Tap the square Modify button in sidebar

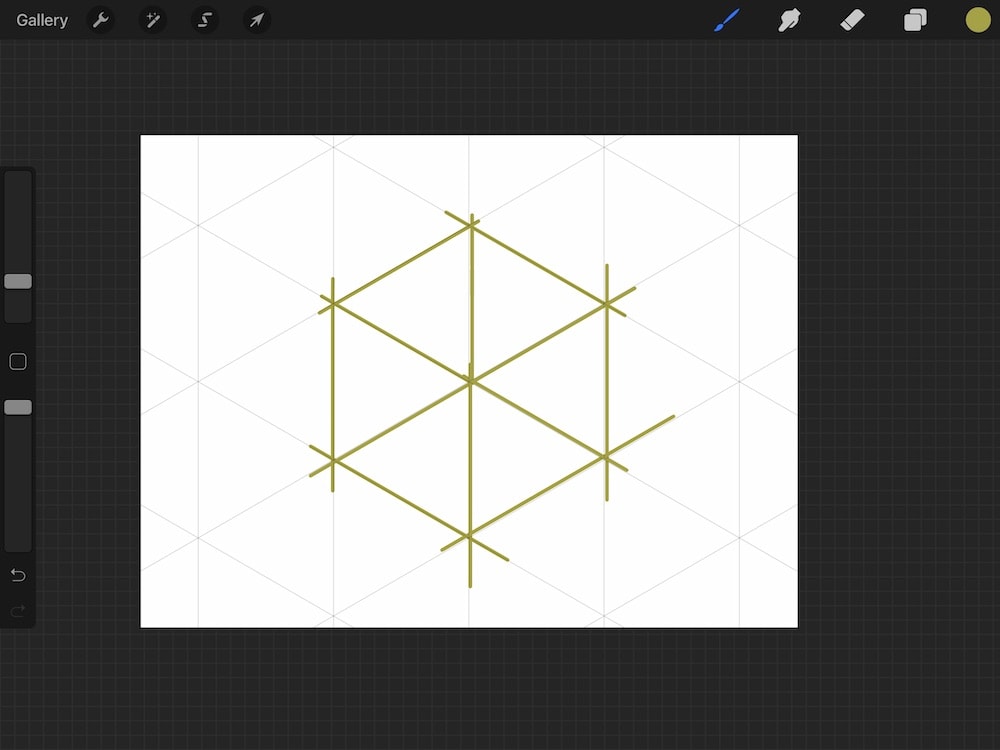pyautogui.click(x=18, y=362)
